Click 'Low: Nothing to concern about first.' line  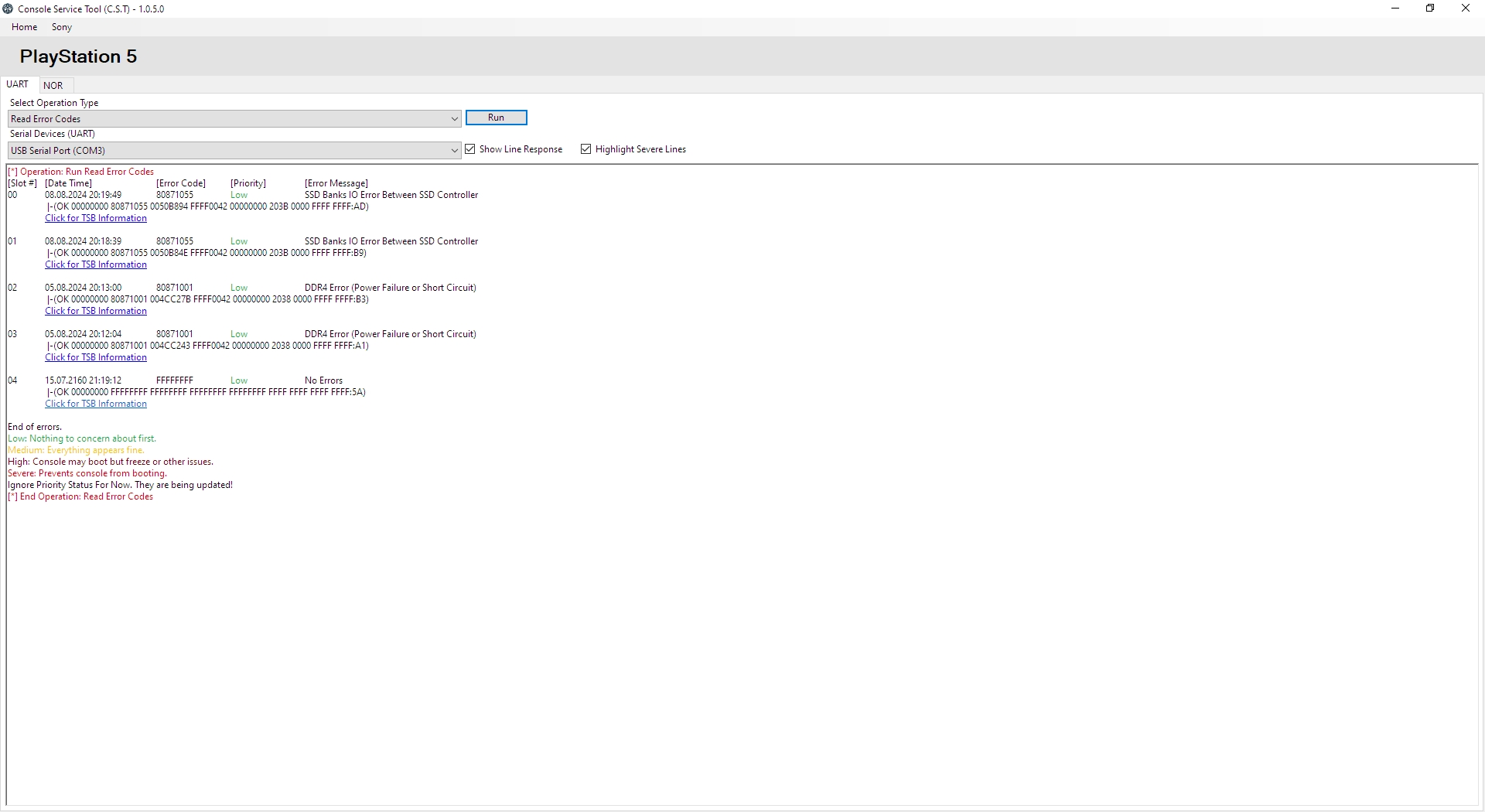pos(82,438)
